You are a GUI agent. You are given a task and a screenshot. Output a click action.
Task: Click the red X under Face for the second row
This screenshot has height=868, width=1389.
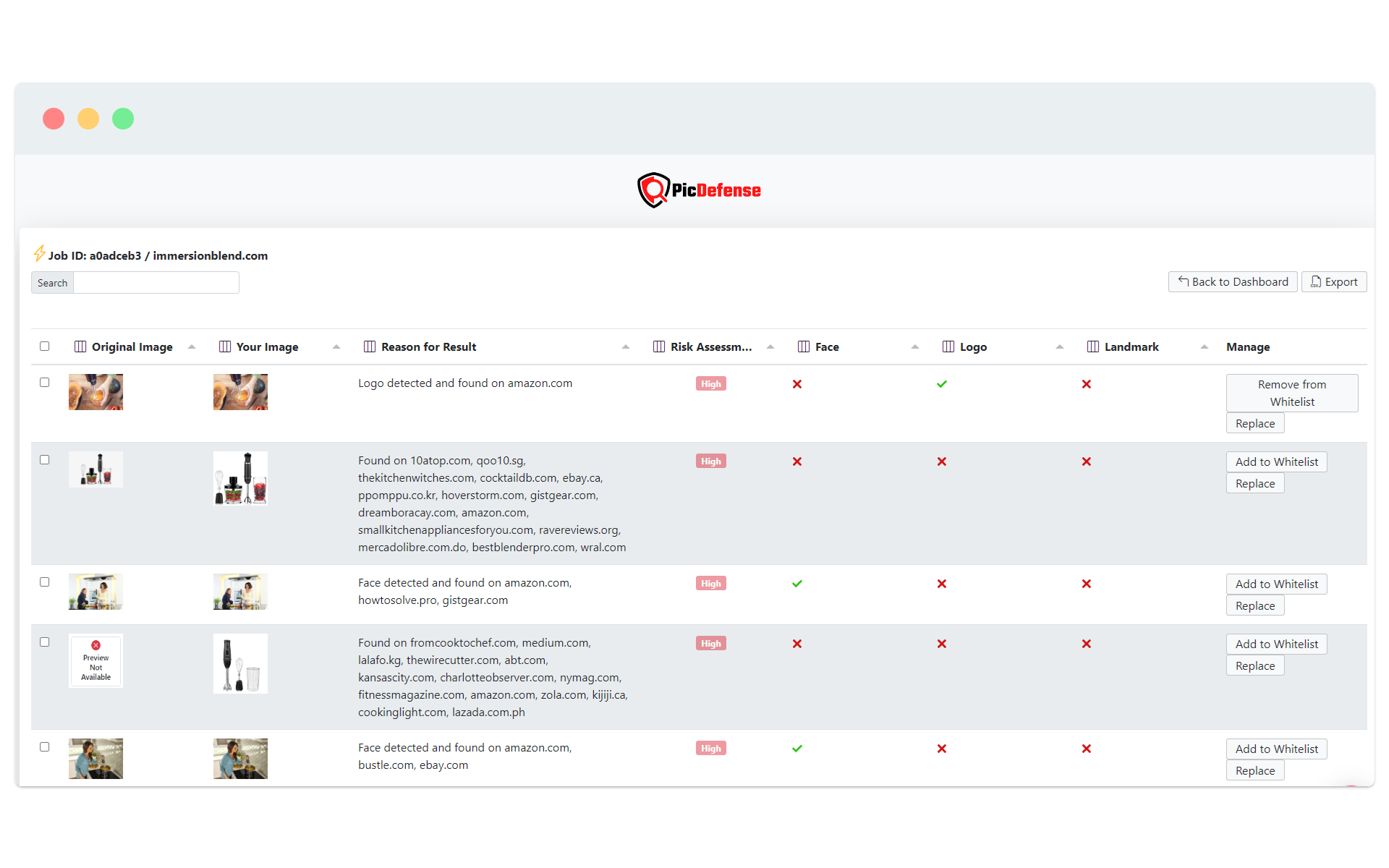point(797,461)
